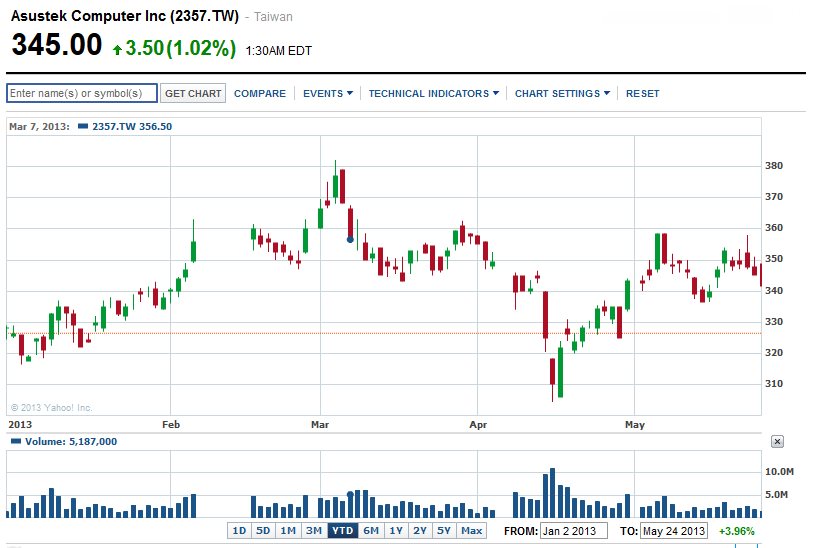Click the +3.96% period change value
Viewport: 819px width, 548px height.
[736, 531]
